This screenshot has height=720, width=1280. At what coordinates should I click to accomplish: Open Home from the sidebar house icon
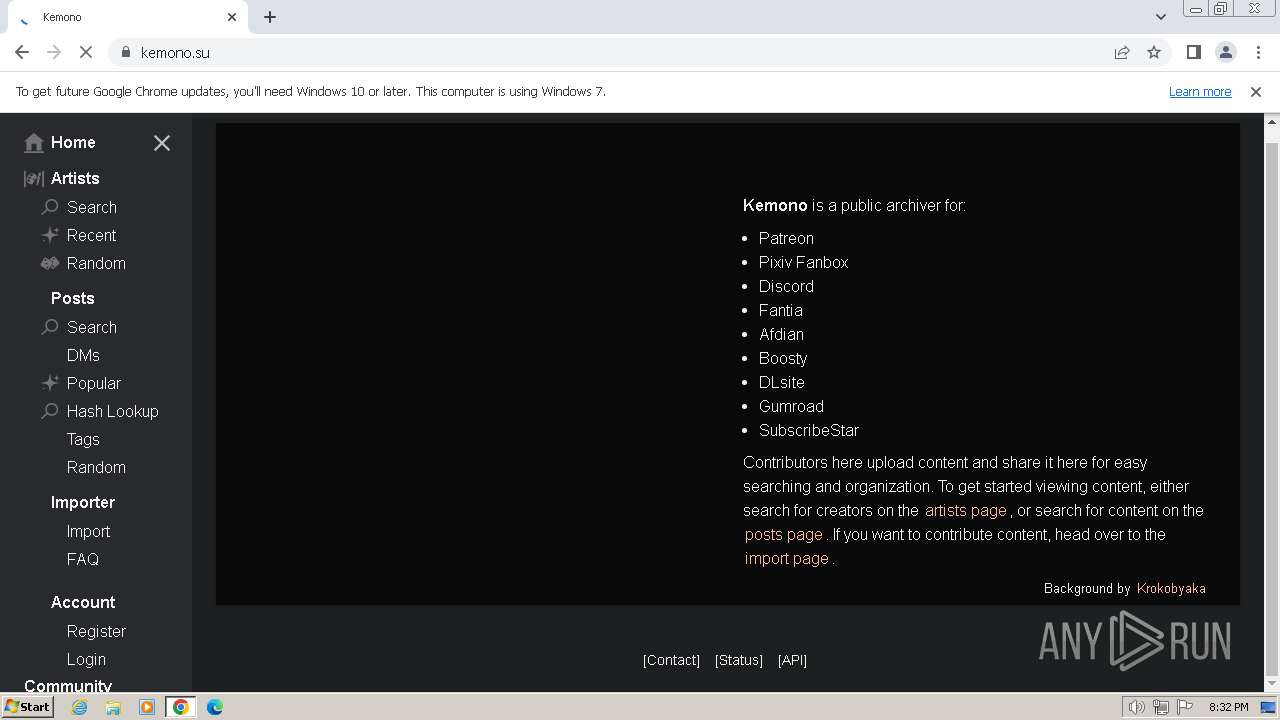(34, 143)
